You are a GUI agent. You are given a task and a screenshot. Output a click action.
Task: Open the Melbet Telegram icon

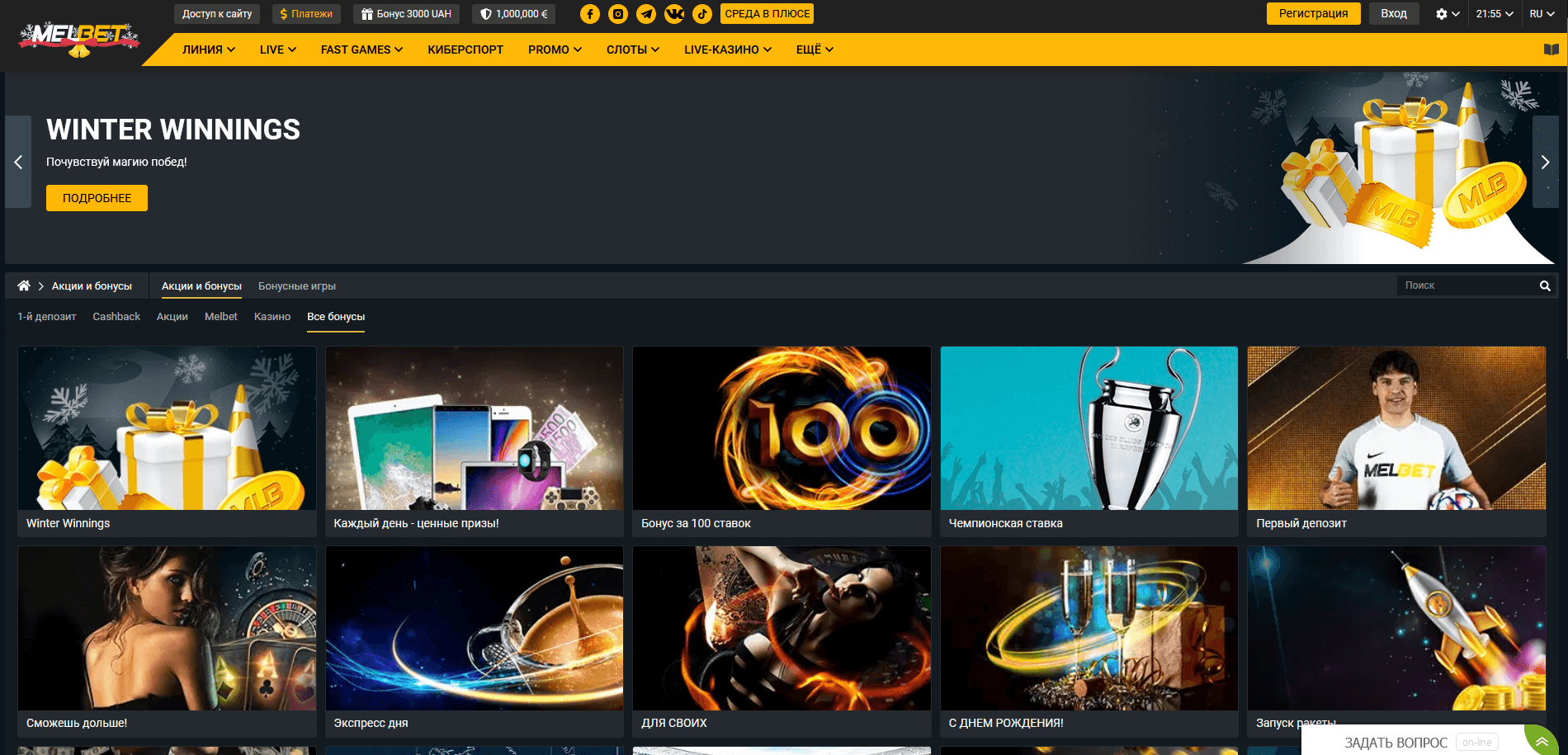[x=646, y=14]
